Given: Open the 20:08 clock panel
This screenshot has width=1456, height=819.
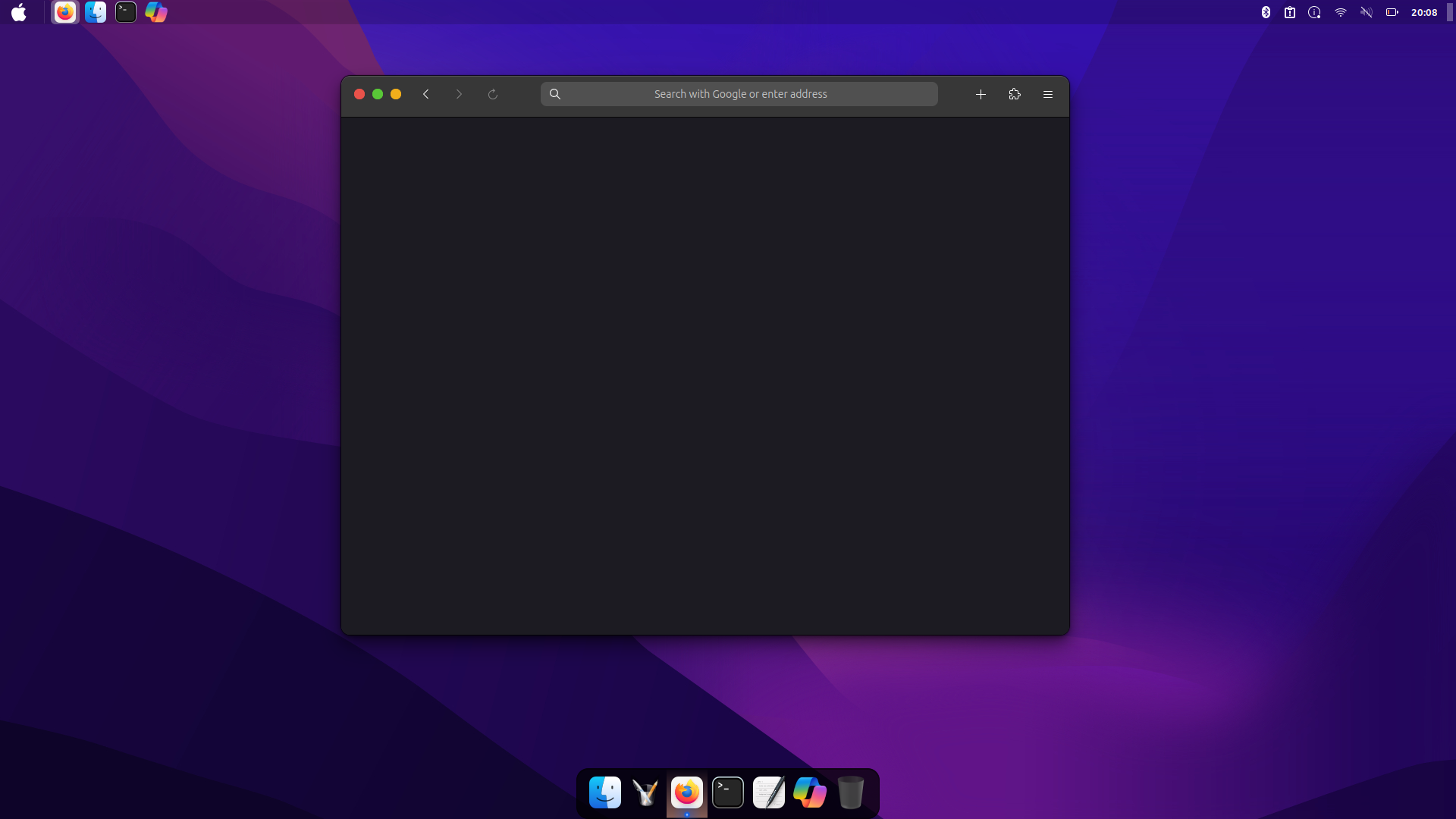Looking at the screenshot, I should (x=1424, y=12).
